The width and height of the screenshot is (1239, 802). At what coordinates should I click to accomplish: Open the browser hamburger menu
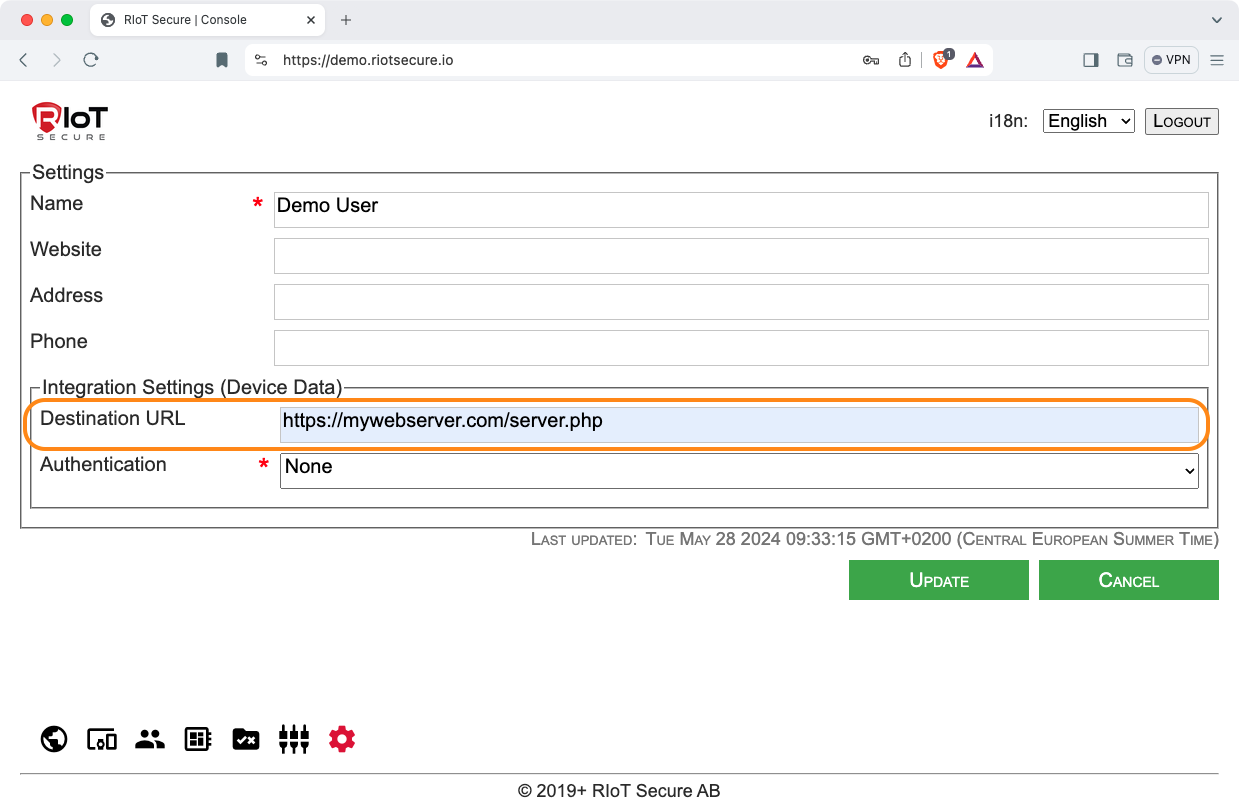coord(1217,60)
